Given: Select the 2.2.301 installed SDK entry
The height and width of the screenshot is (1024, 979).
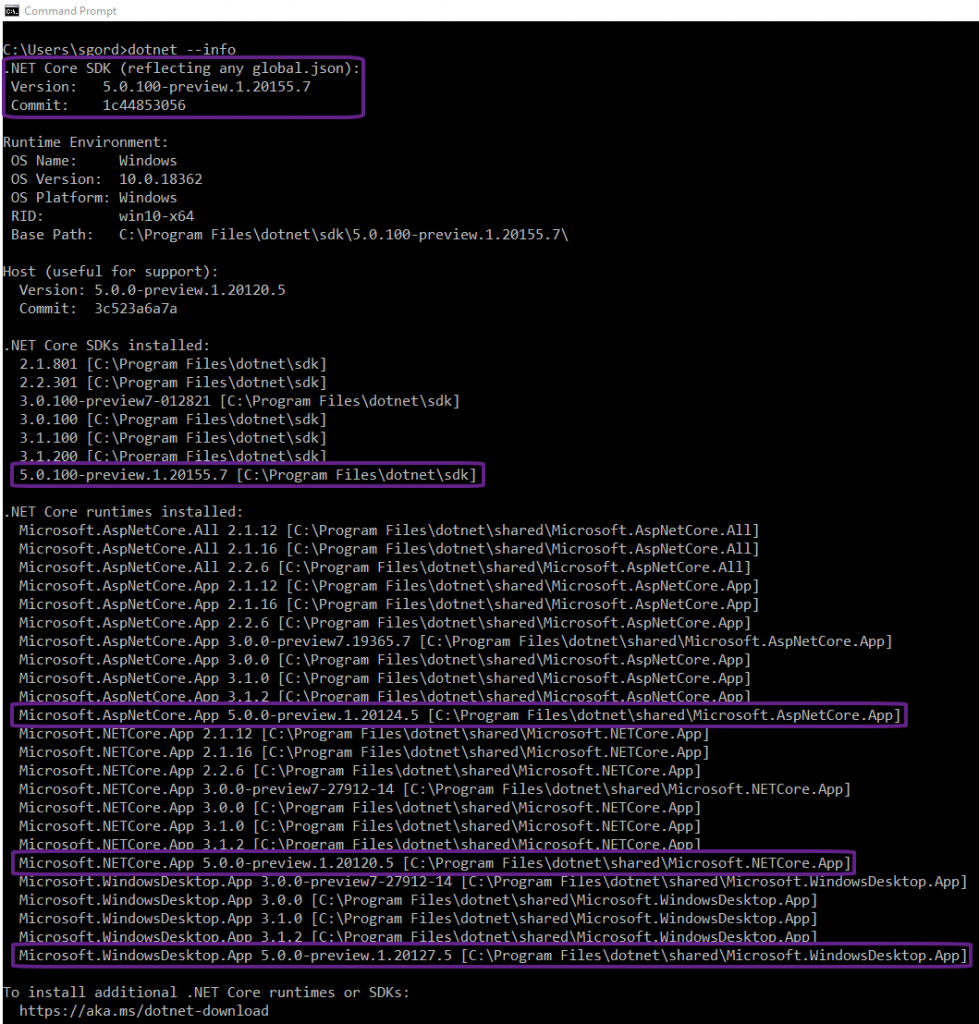Looking at the screenshot, I should pyautogui.click(x=172, y=382).
